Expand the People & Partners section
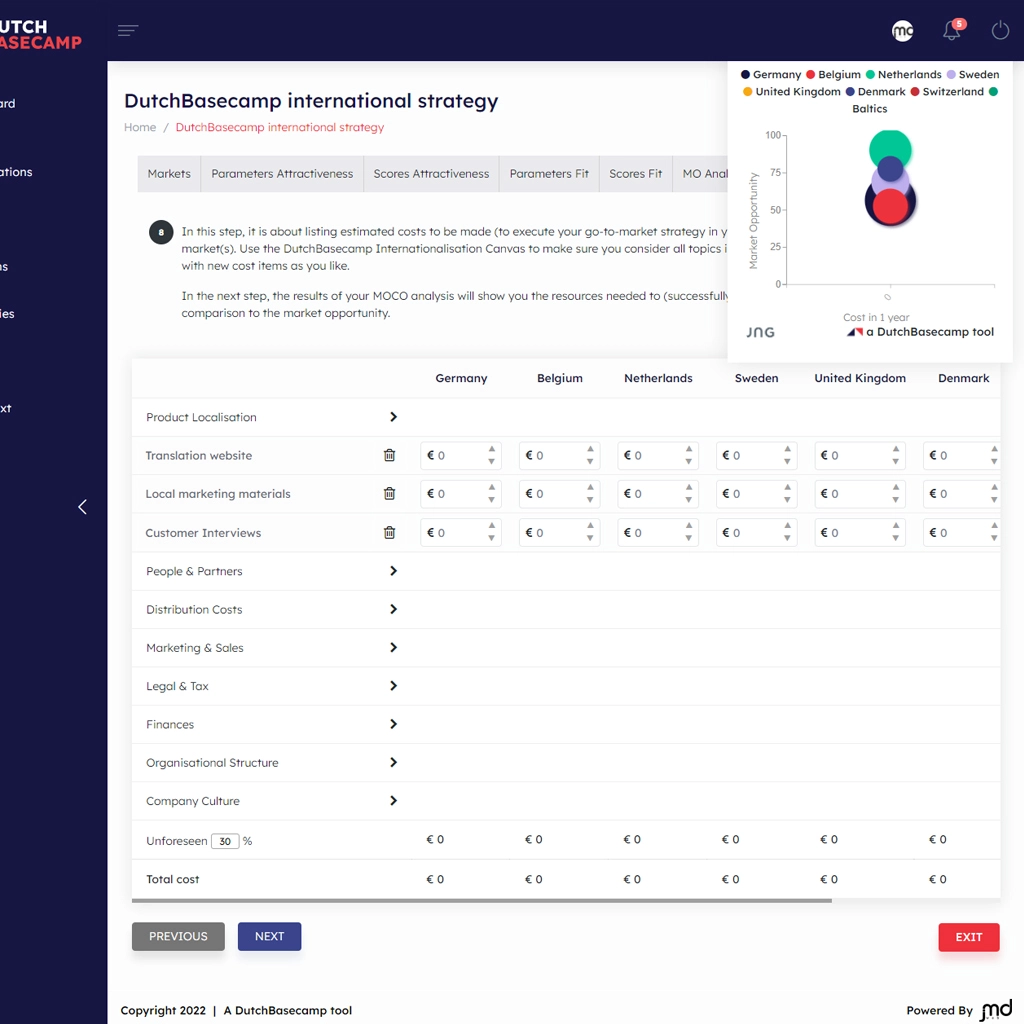The width and height of the screenshot is (1024, 1024). click(393, 571)
